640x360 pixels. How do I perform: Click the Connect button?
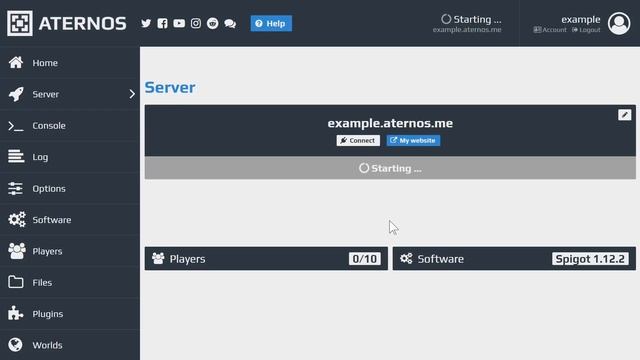point(358,140)
